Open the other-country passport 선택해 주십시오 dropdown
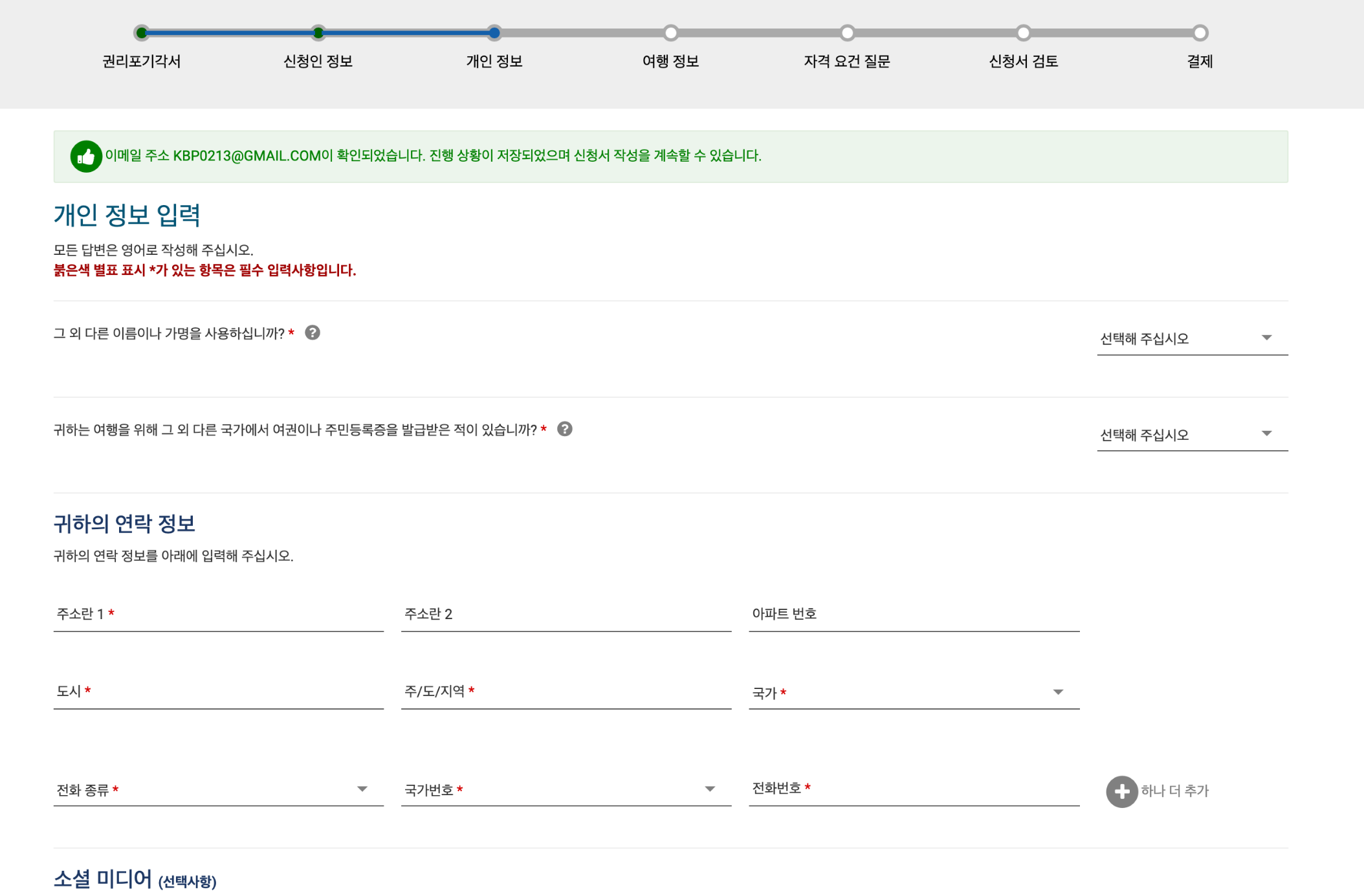 pyautogui.click(x=1191, y=434)
